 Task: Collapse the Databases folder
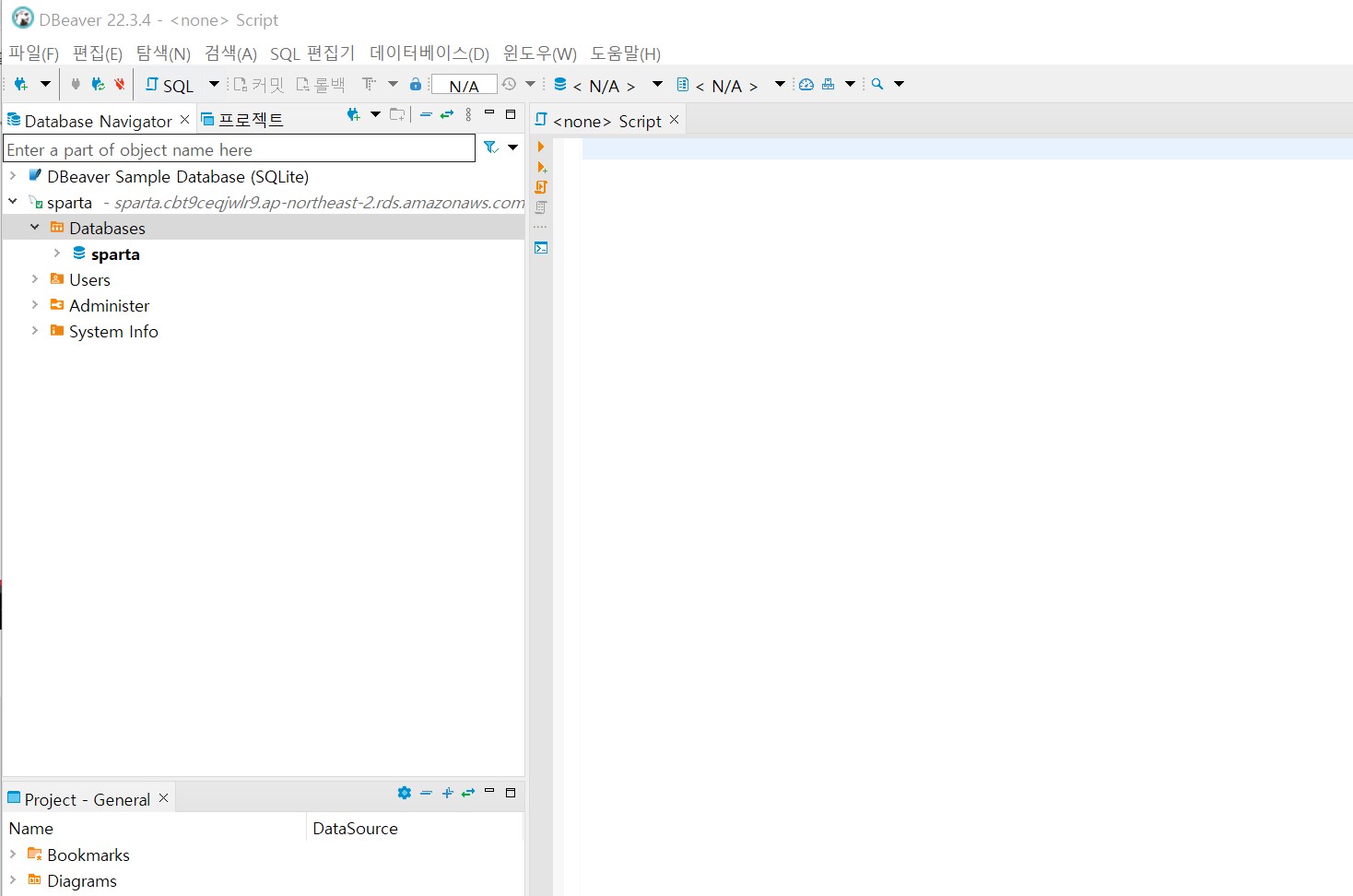pyautogui.click(x=35, y=227)
